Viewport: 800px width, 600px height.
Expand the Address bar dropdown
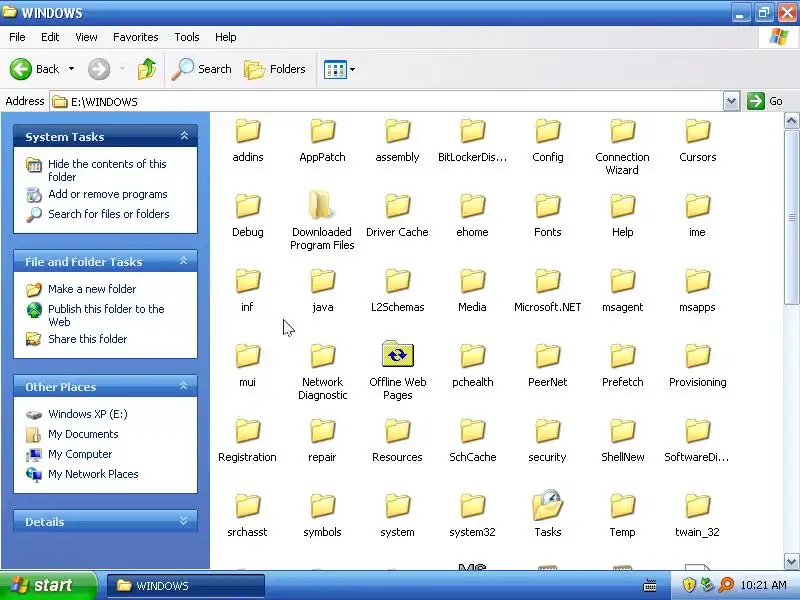(731, 101)
